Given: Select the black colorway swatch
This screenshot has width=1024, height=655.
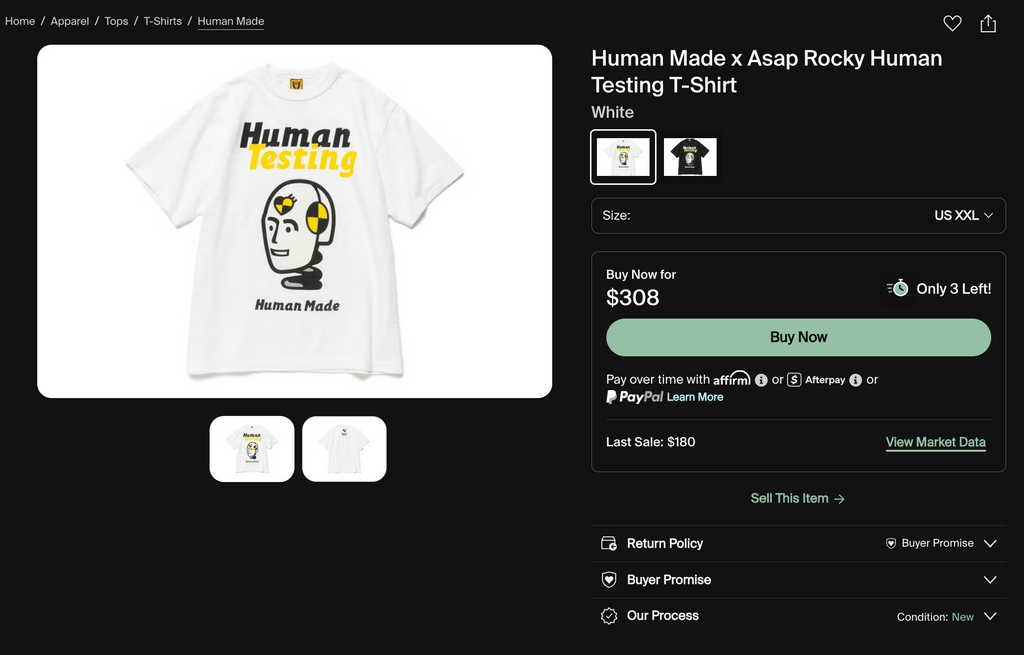Looking at the screenshot, I should [x=690, y=157].
